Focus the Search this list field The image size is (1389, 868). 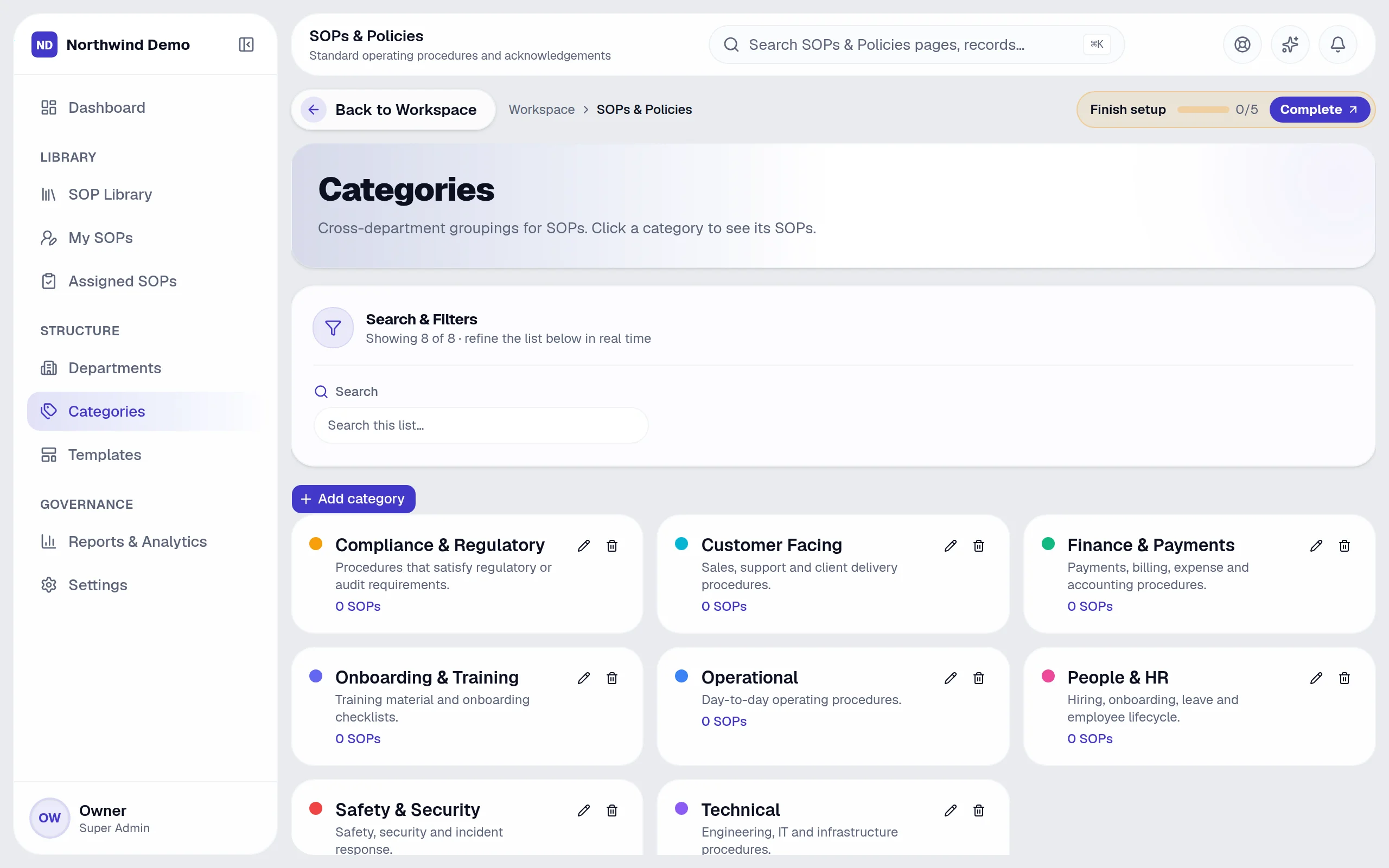pyautogui.click(x=481, y=425)
